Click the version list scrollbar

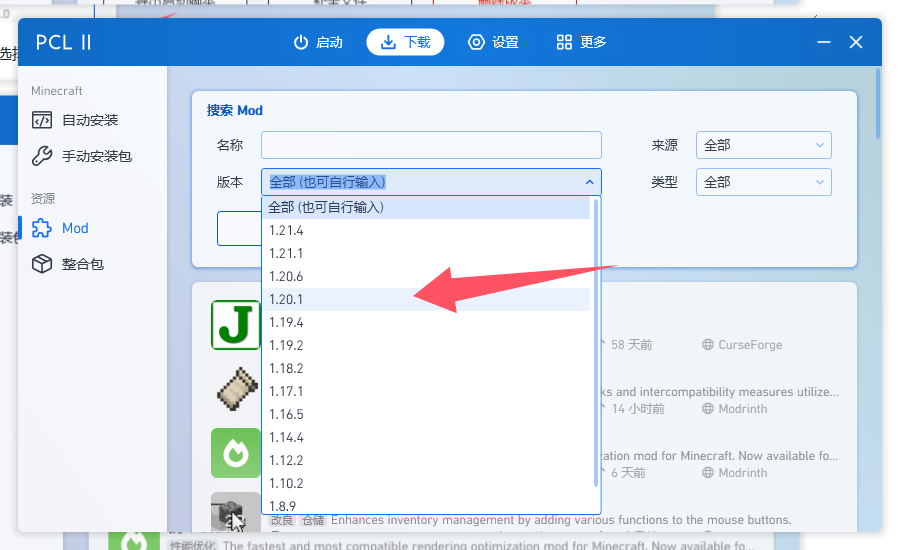[x=597, y=340]
